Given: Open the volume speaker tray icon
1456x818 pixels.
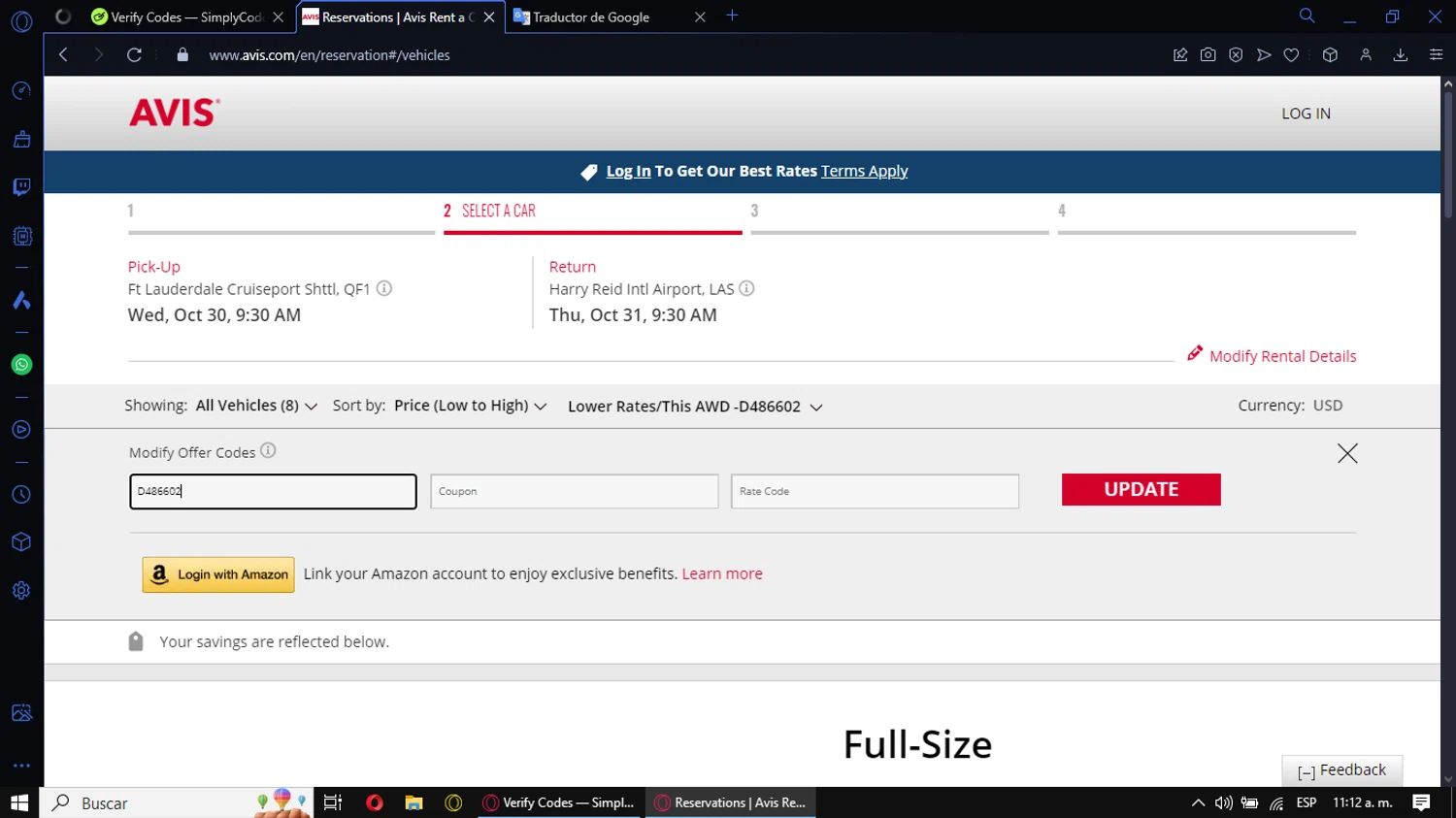Looking at the screenshot, I should (x=1224, y=802).
